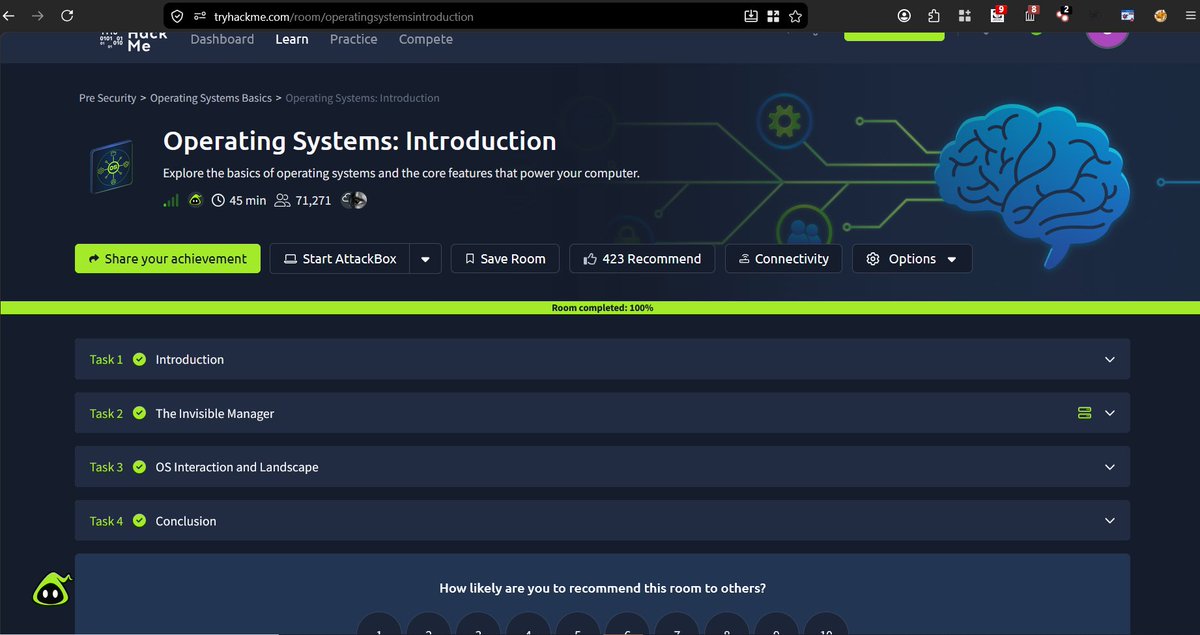Click the clock icon next to 45 min

tap(218, 200)
